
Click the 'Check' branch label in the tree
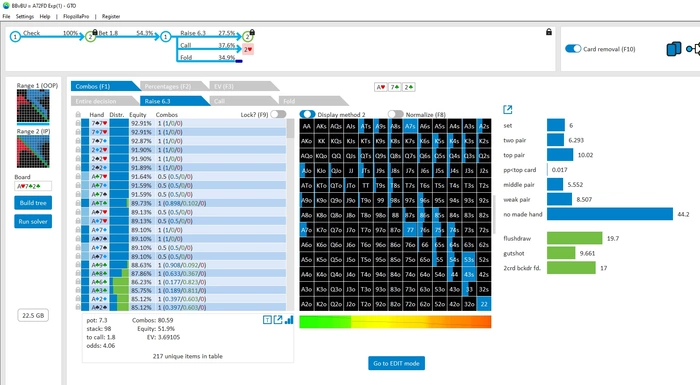[31, 33]
